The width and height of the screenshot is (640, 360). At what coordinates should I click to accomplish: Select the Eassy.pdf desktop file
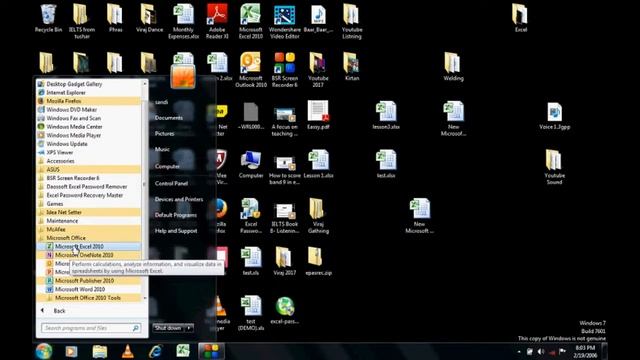(318, 116)
